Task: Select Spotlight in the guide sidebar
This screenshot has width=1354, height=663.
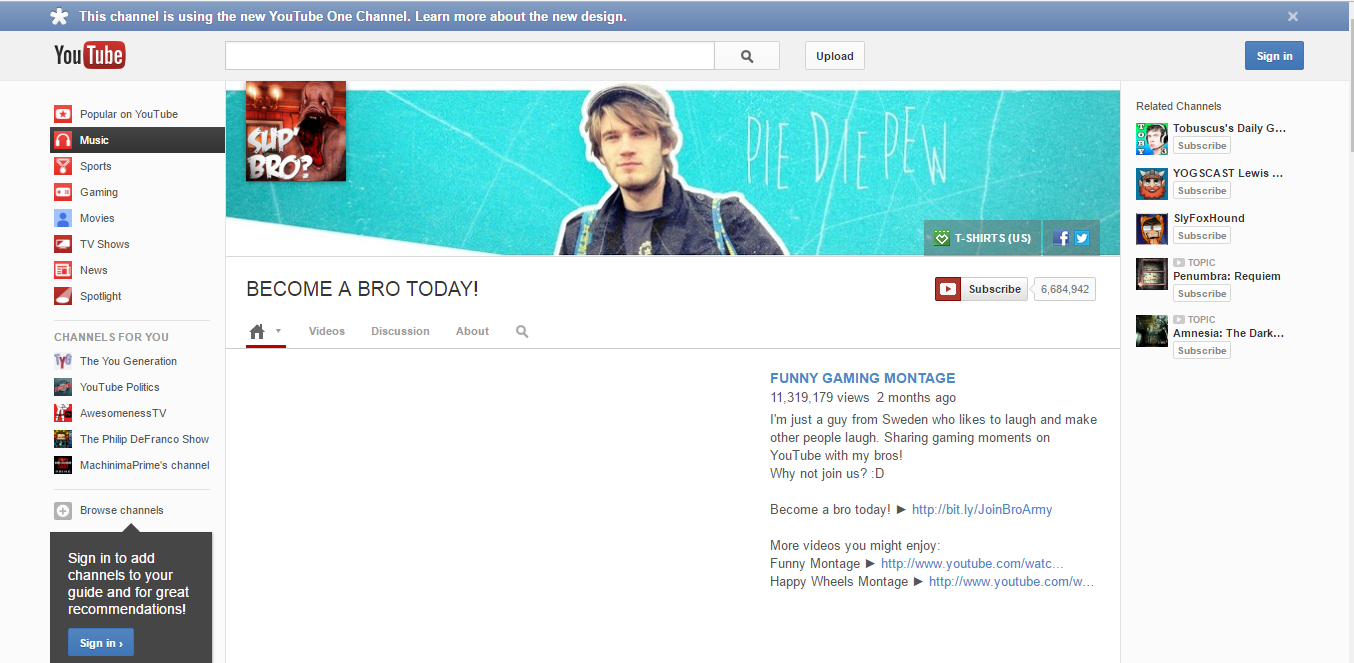Action: coord(138,296)
